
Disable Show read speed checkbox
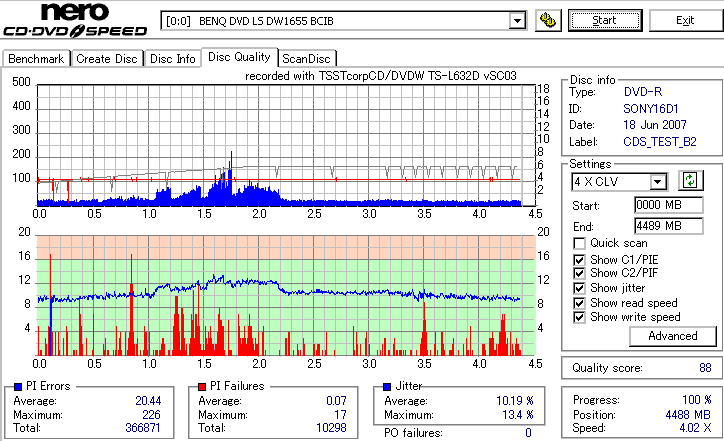click(579, 303)
